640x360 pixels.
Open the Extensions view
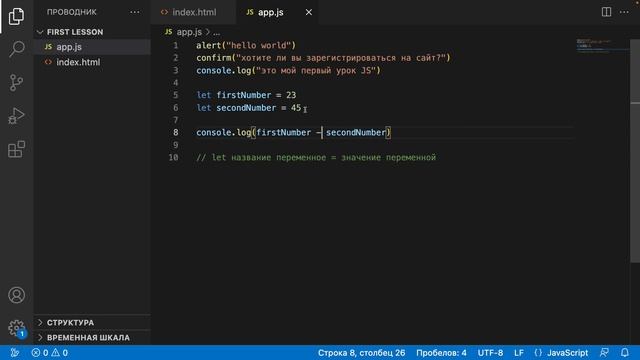pyautogui.click(x=16, y=149)
